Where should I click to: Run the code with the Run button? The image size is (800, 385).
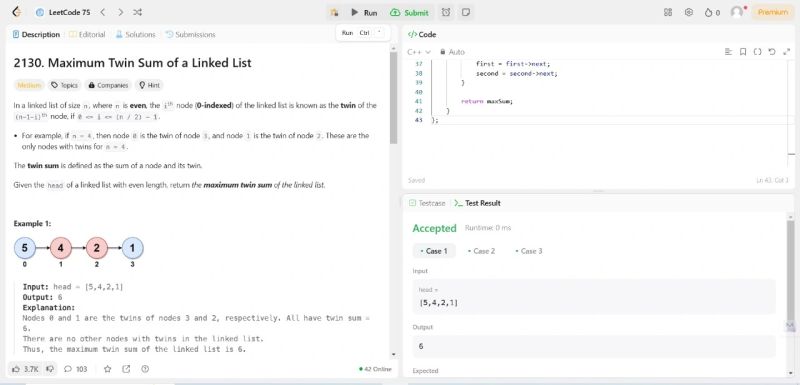click(364, 12)
